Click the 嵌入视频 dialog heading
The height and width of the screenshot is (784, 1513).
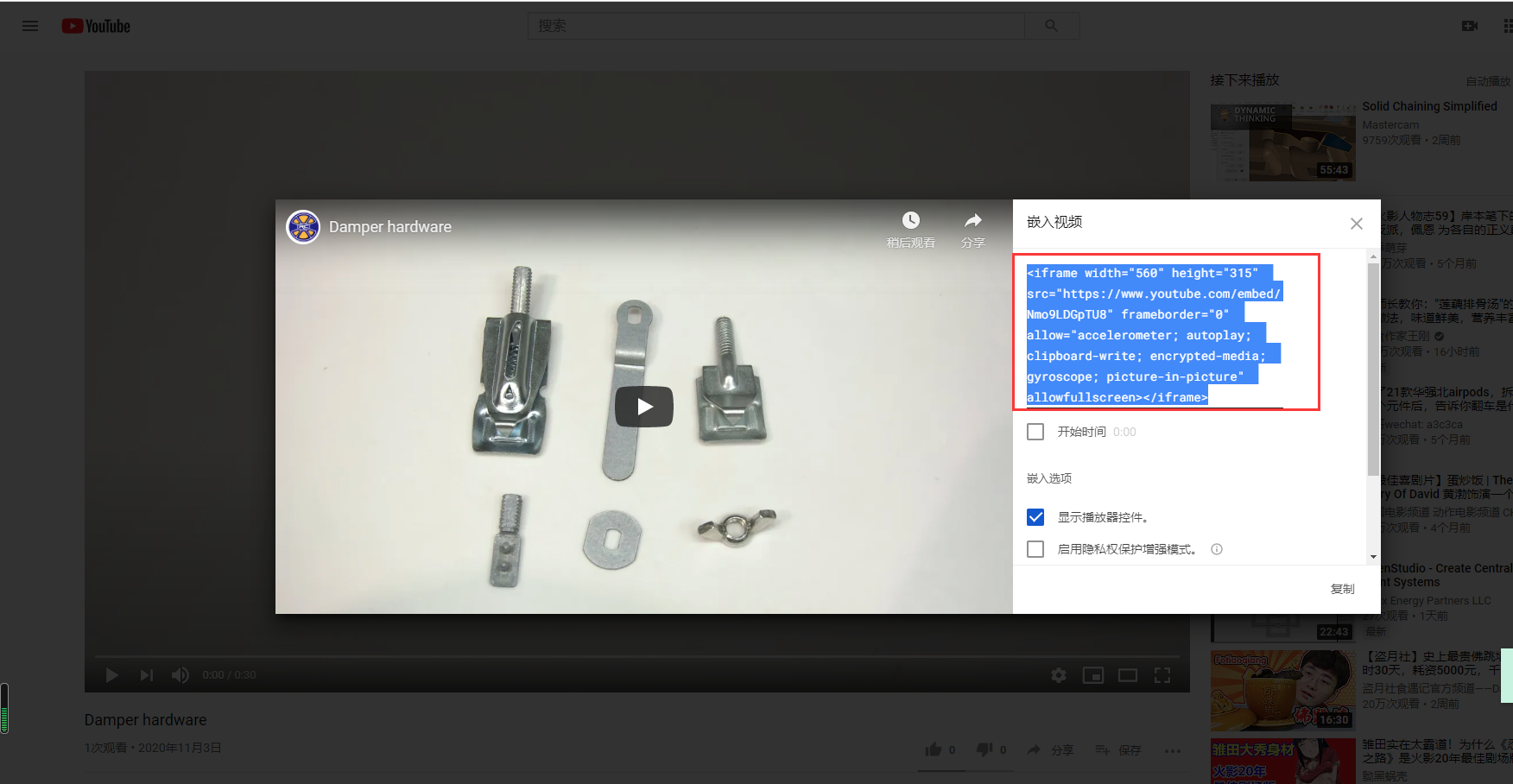[1054, 222]
